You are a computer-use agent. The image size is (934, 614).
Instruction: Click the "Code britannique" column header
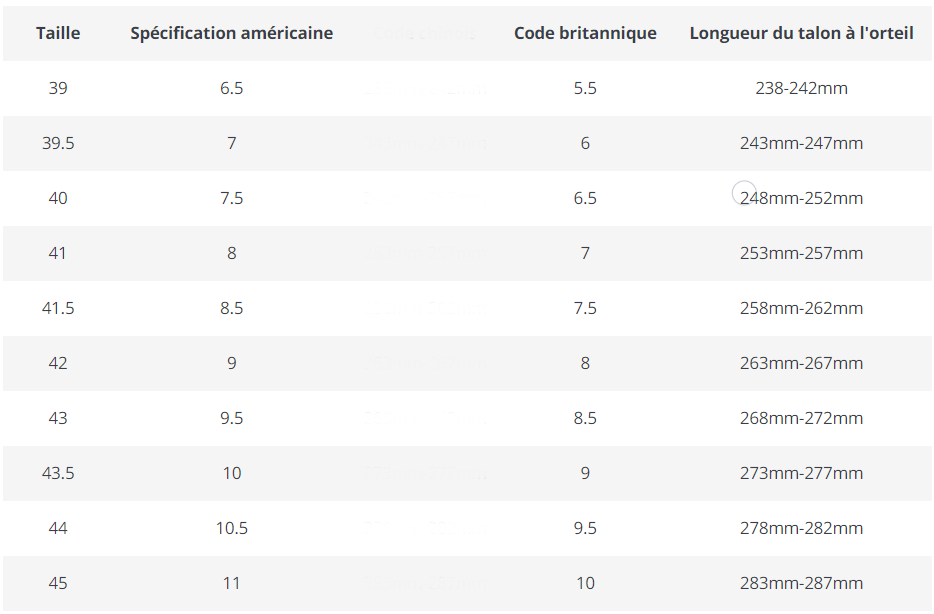click(x=585, y=33)
